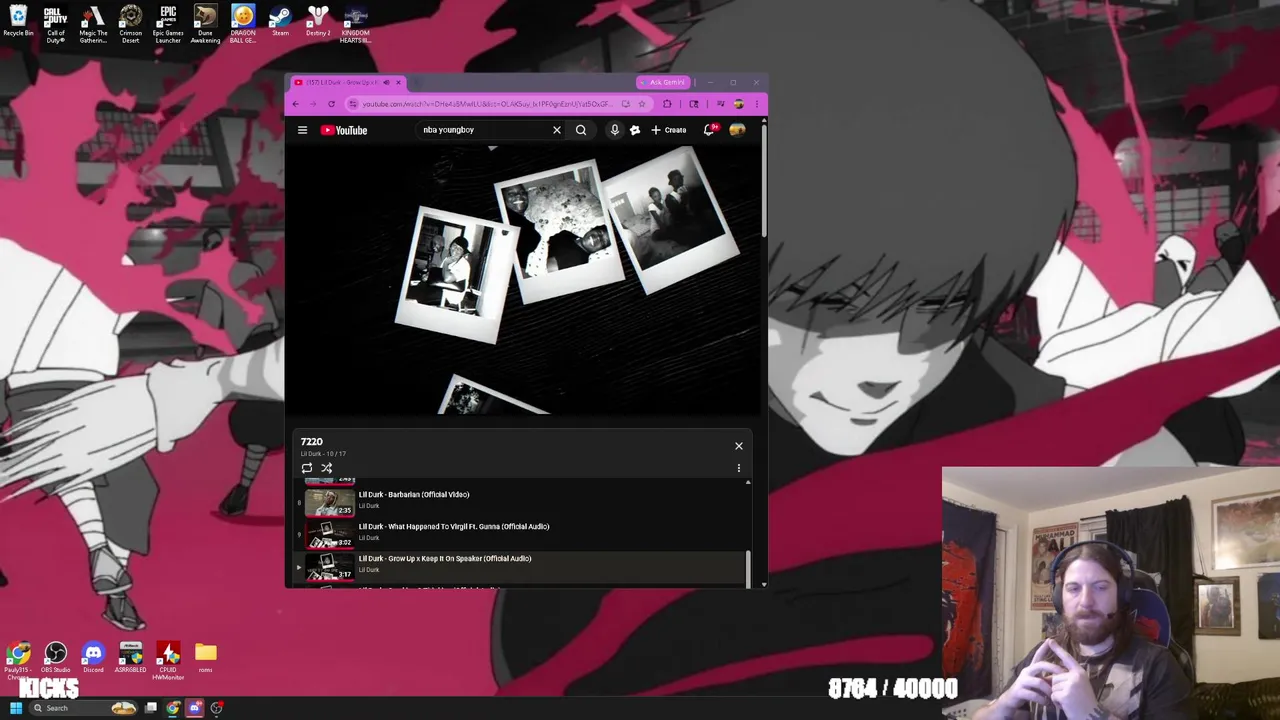Image resolution: width=1280 pixels, height=720 pixels.
Task: Open Discord from the taskbar
Action: pos(195,708)
